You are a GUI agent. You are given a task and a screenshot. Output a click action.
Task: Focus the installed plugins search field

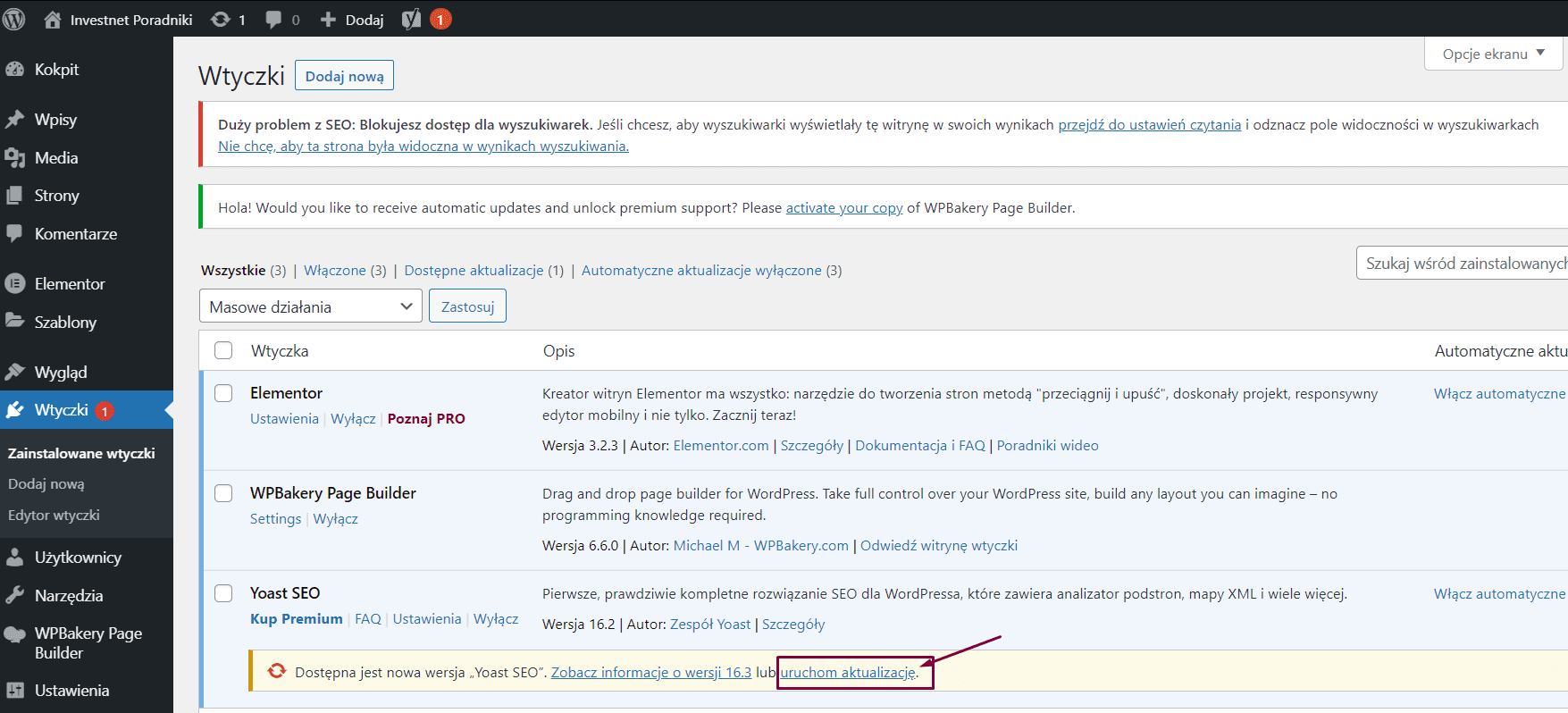(1463, 264)
